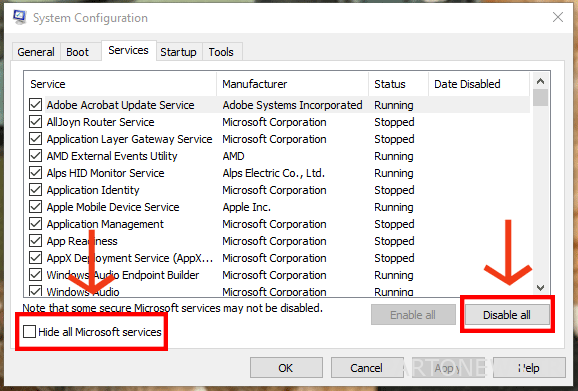Enable Hide all Microsoft services checkbox

29,331
